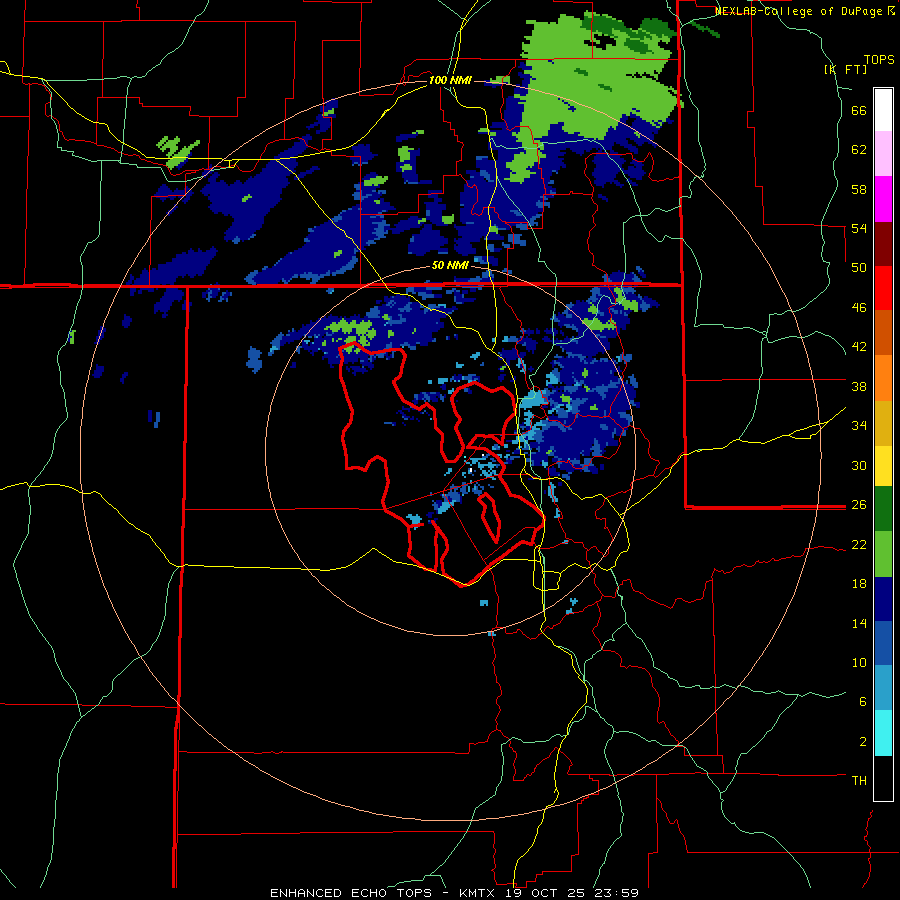The image size is (900, 900).
Task: Click the "TH" threshold legend label
Action: pos(859,781)
